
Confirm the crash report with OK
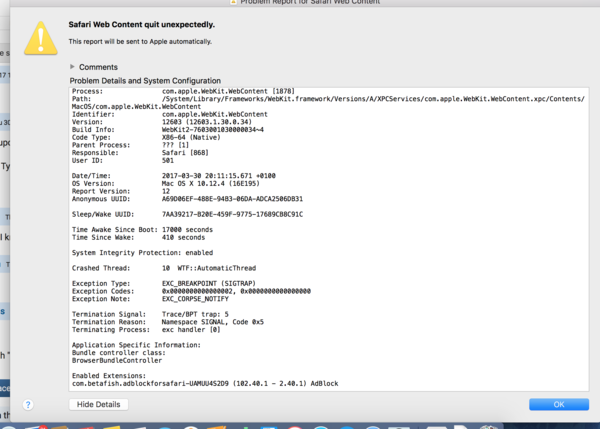559,404
